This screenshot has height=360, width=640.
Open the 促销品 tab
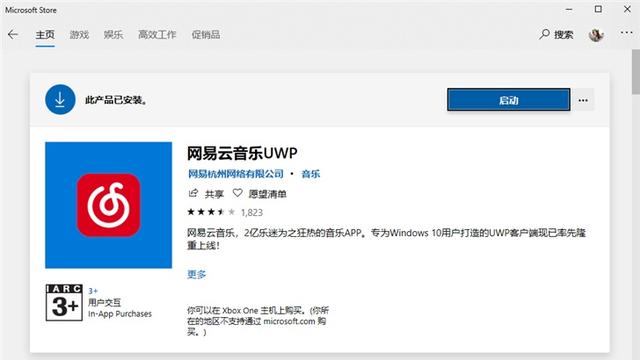[206, 35]
